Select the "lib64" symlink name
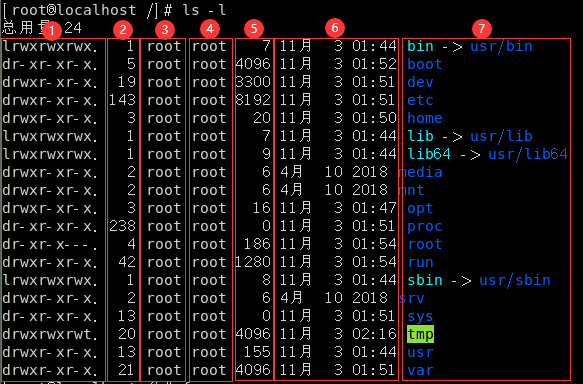Viewport: 583px width, 384px height. 429,154
